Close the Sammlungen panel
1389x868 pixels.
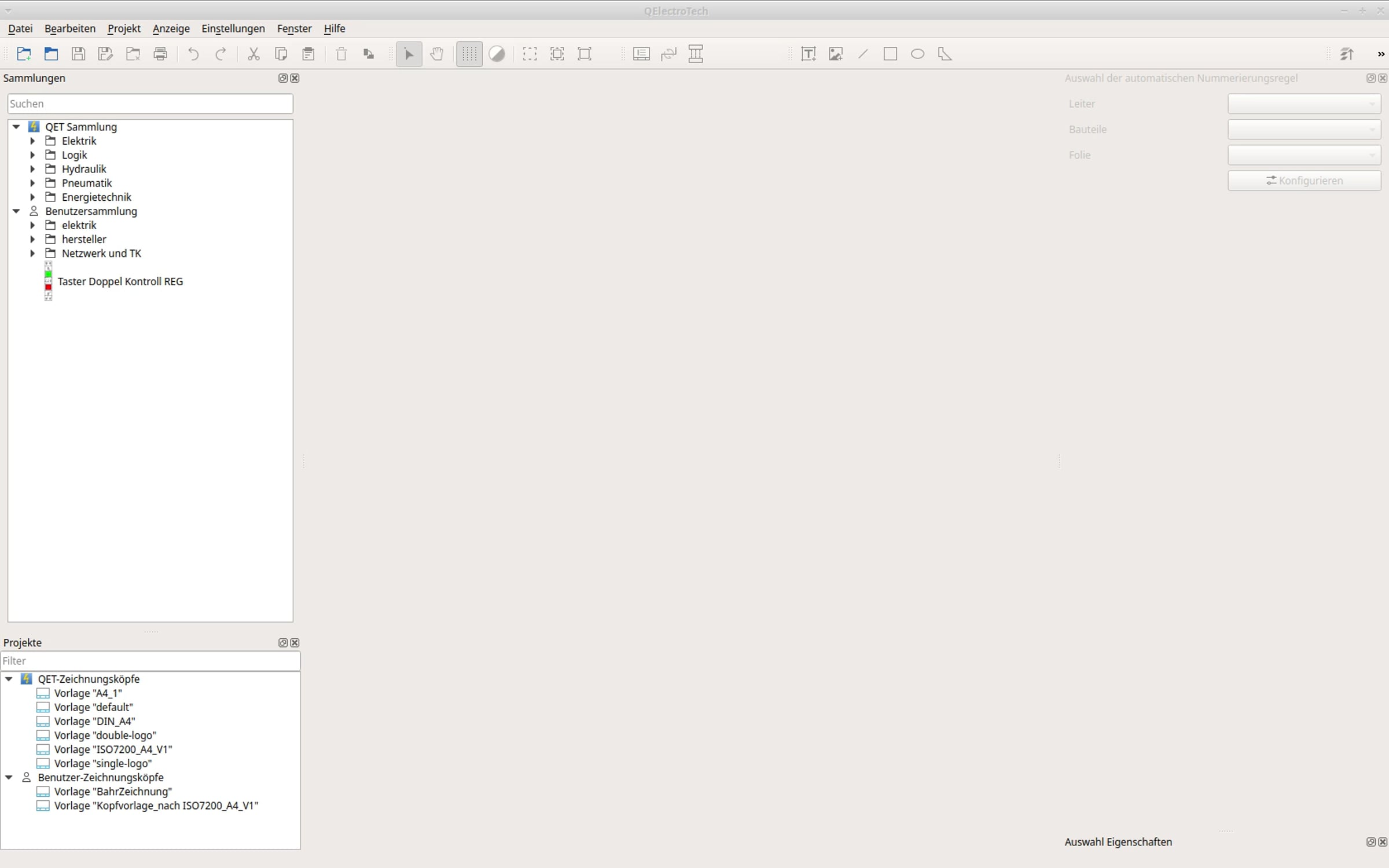click(295, 78)
